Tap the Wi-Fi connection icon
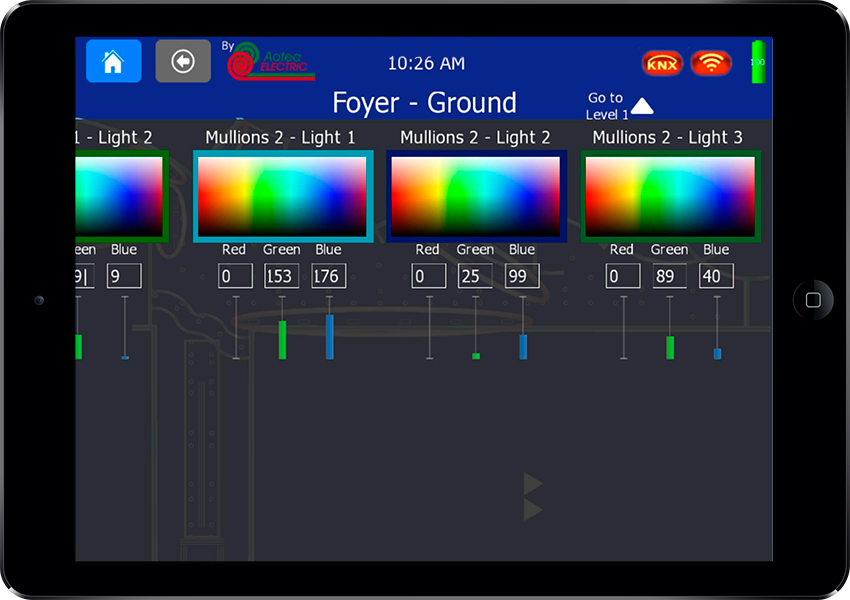 point(711,63)
